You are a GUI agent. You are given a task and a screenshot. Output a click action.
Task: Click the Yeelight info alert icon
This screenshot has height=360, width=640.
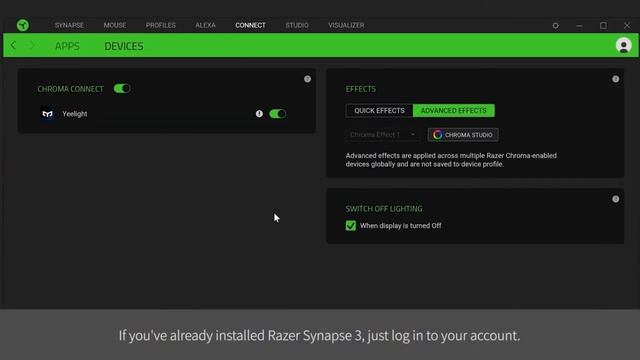click(259, 114)
